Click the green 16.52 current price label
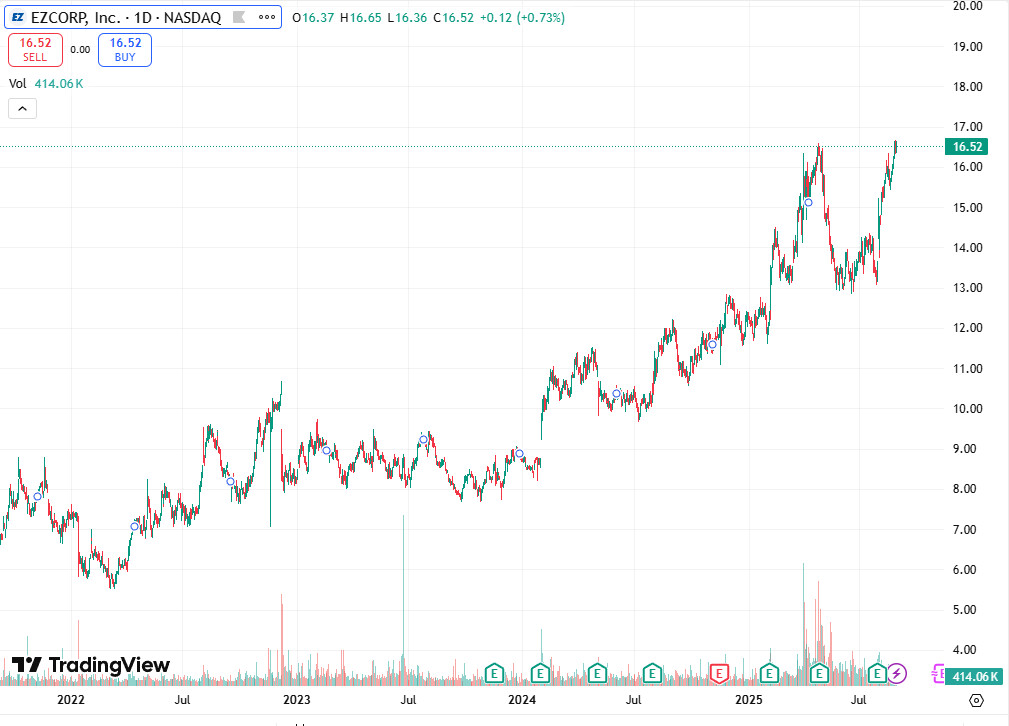1009x726 pixels. tap(967, 147)
